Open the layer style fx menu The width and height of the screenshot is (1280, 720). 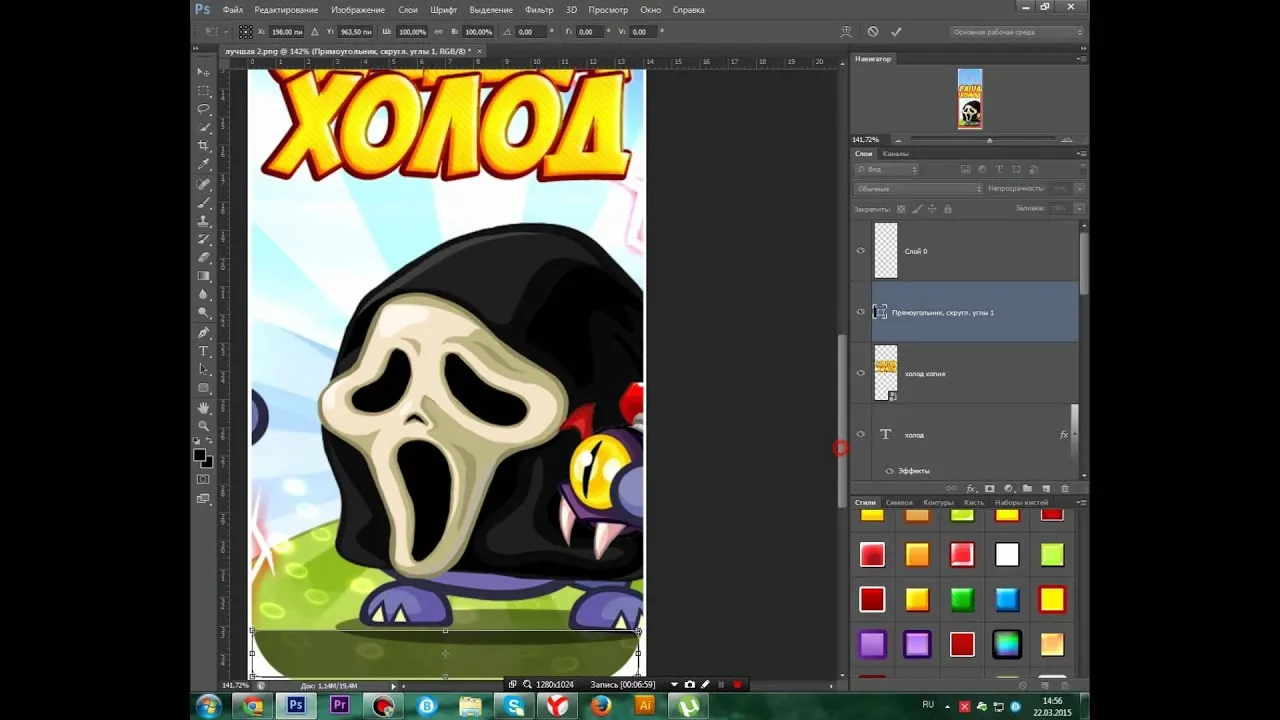(x=970, y=488)
